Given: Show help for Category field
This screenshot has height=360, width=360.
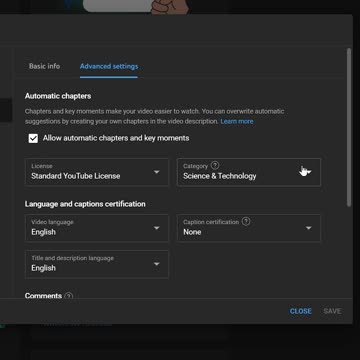Looking at the screenshot, I should (215, 165).
